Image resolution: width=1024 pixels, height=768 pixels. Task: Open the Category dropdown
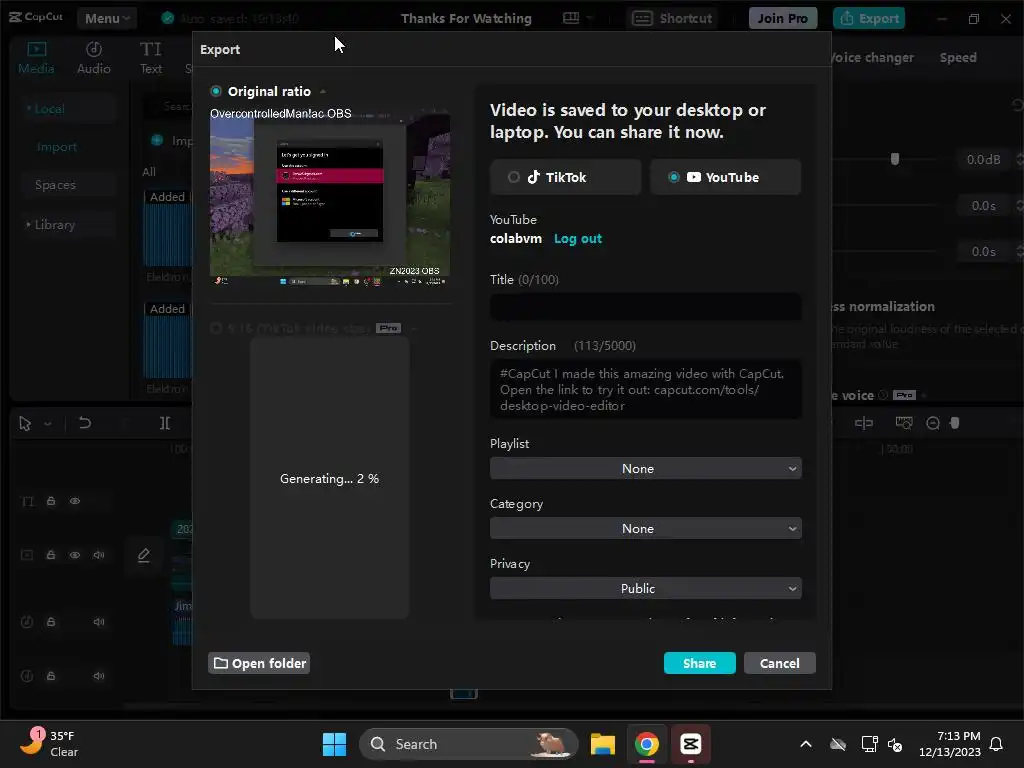pyautogui.click(x=645, y=528)
